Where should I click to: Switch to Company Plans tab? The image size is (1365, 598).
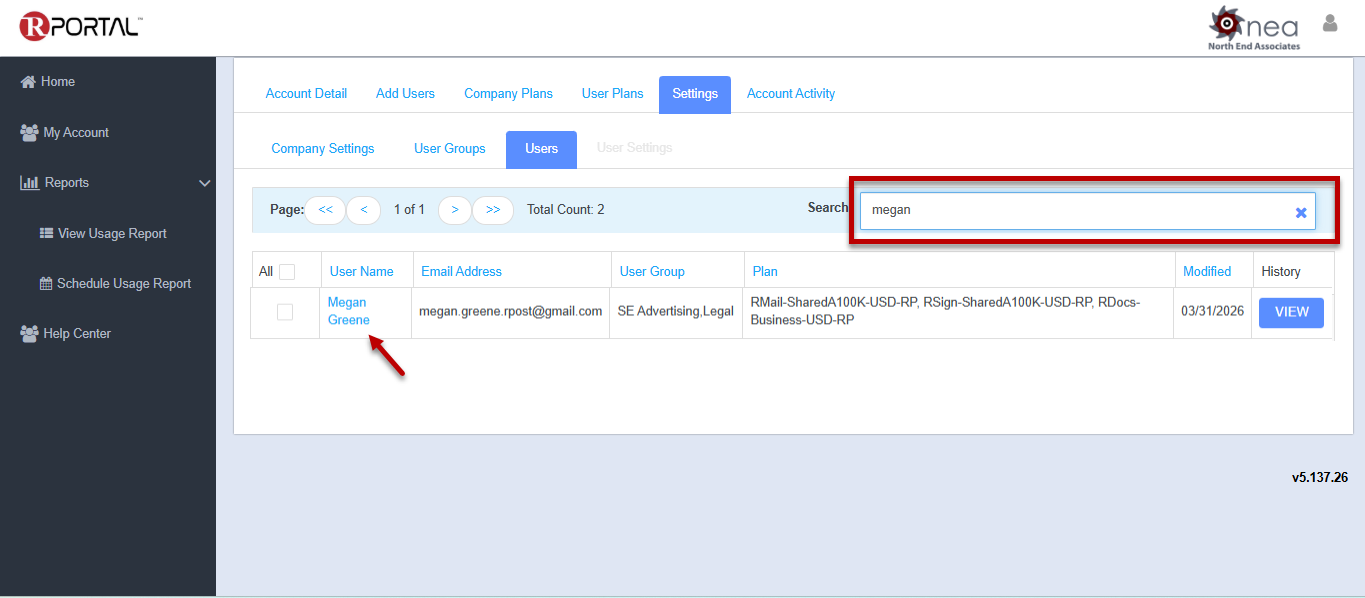[508, 94]
